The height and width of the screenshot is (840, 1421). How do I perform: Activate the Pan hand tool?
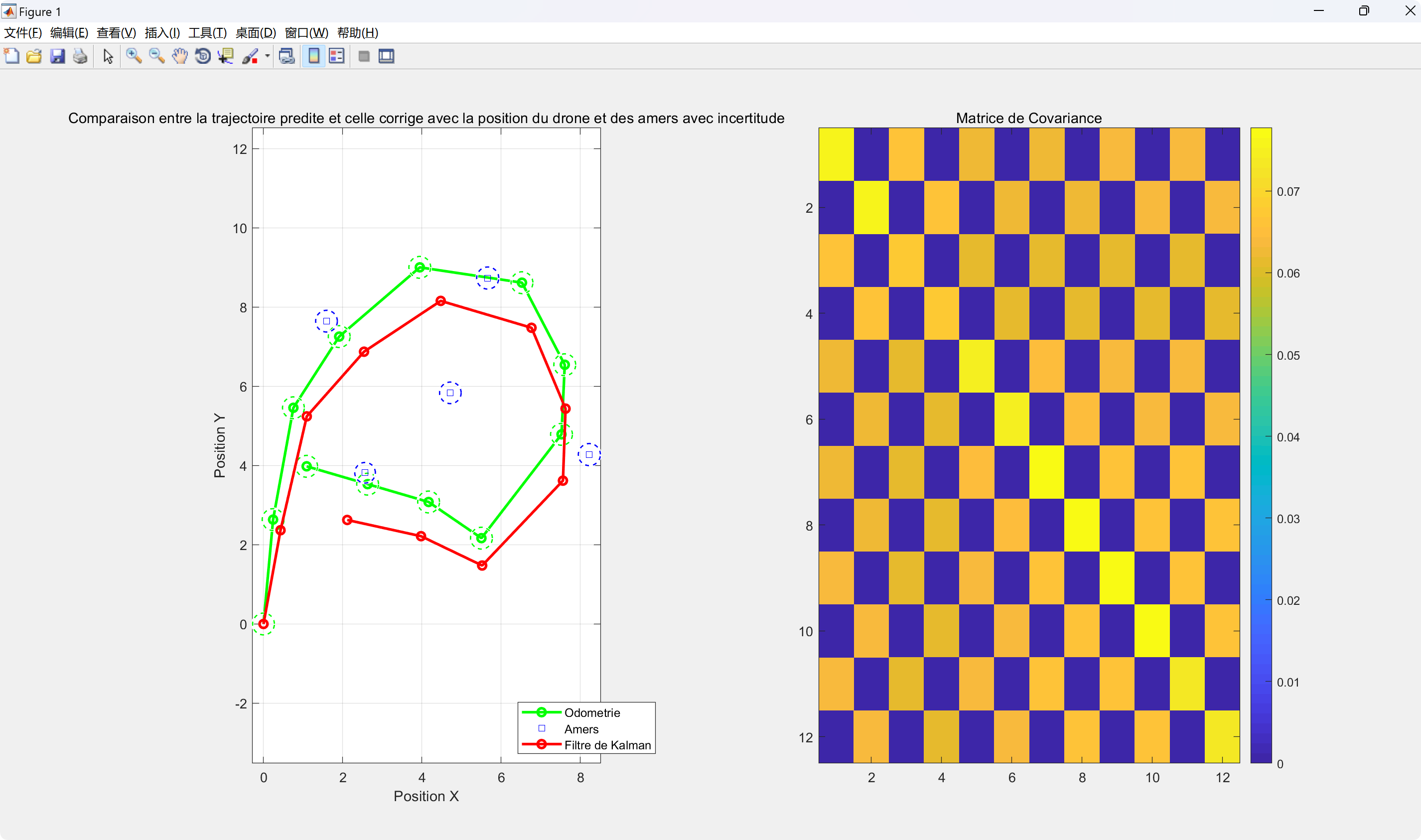(180, 56)
